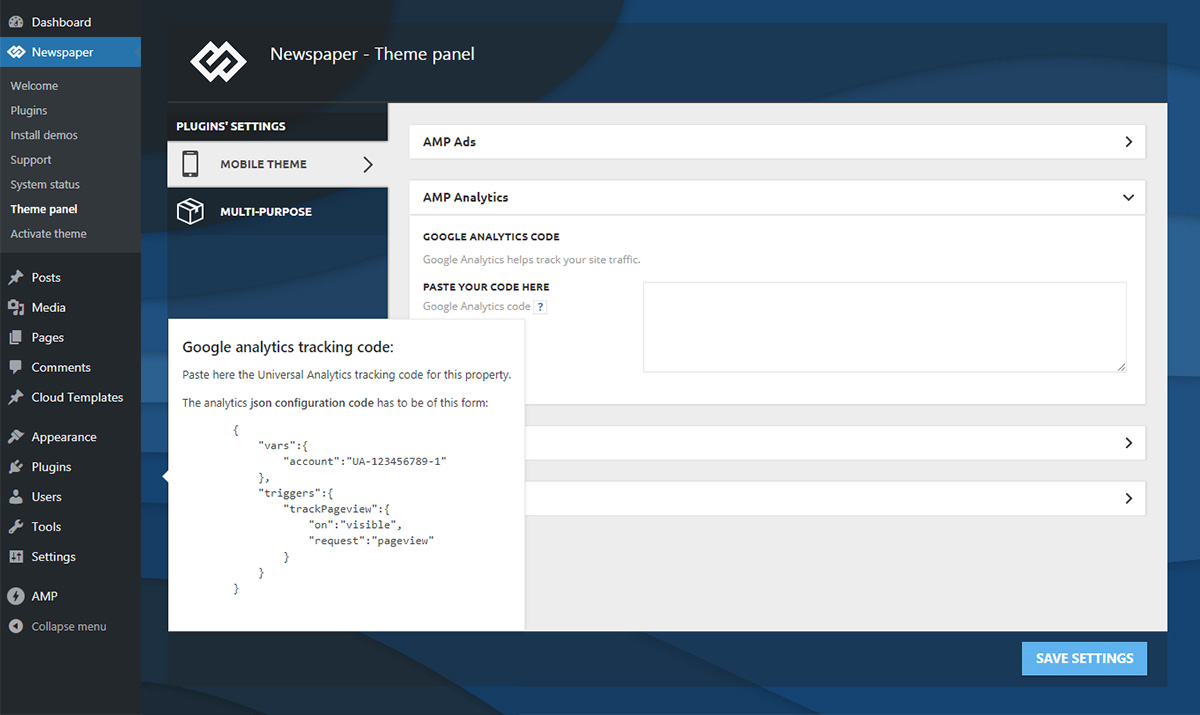Click the "Newspaper - Theme panel" header title
Image resolution: width=1200 pixels, height=715 pixels.
coord(372,54)
